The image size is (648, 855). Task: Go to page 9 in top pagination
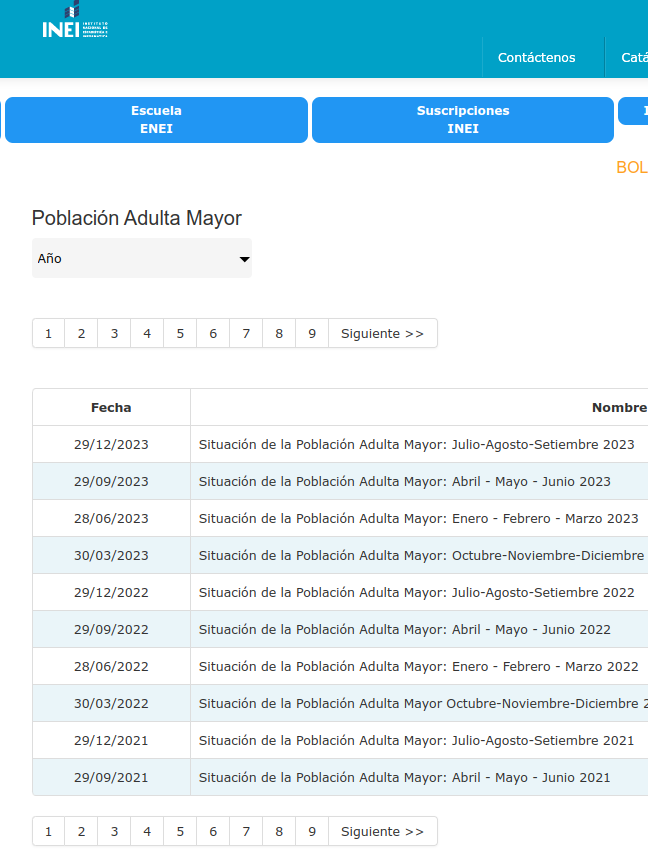312,334
